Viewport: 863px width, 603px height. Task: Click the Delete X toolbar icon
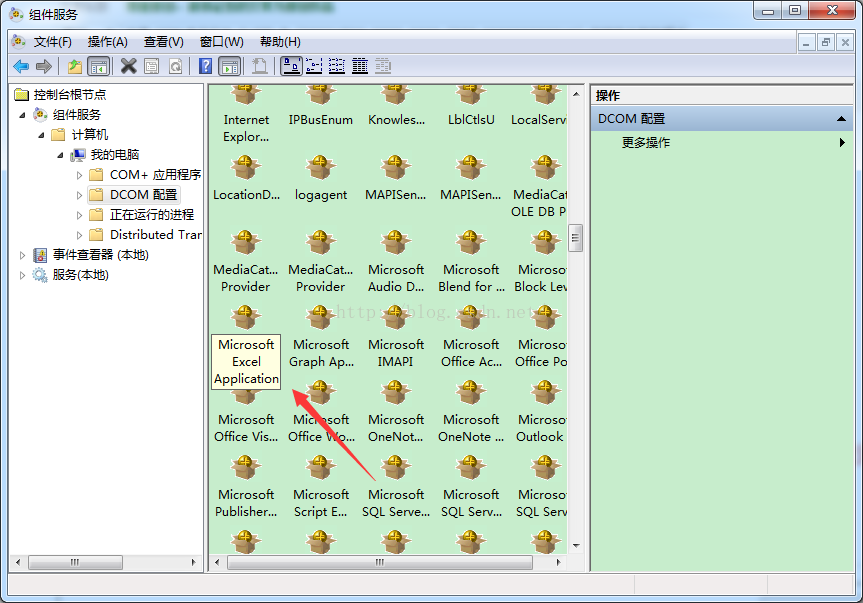(x=128, y=67)
